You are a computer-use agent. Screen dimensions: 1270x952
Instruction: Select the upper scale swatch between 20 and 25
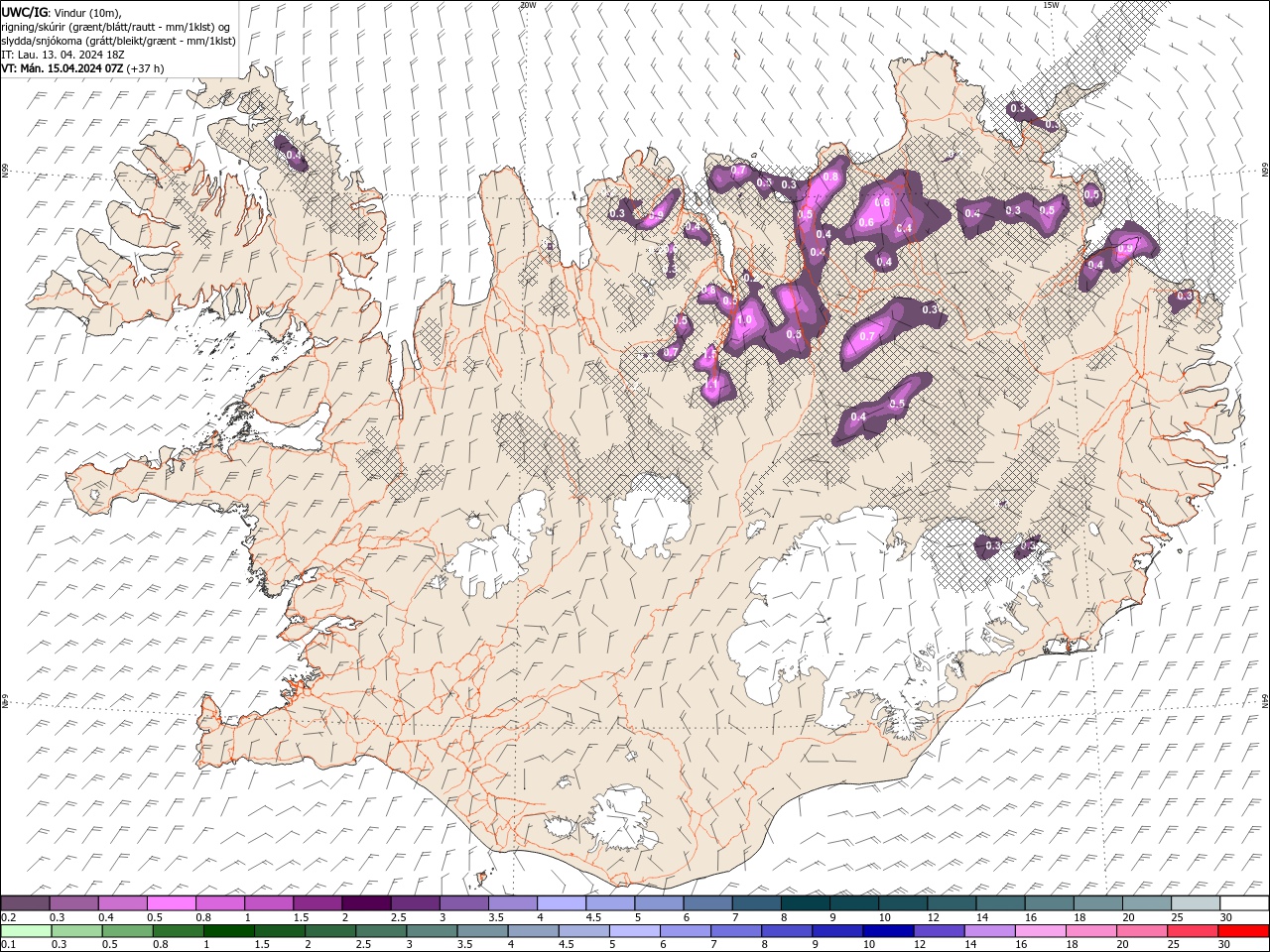pyautogui.click(x=1147, y=903)
